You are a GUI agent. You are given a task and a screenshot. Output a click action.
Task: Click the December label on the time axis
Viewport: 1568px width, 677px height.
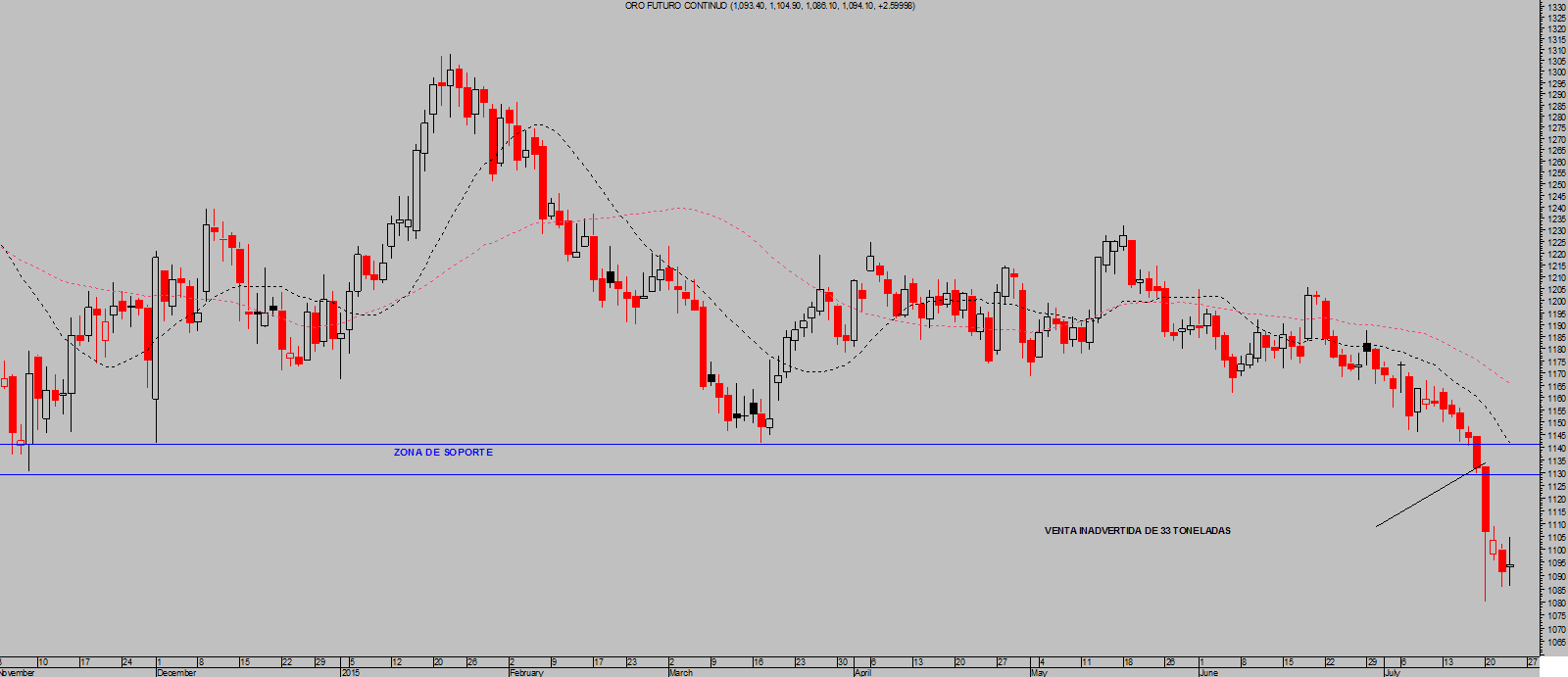click(176, 673)
